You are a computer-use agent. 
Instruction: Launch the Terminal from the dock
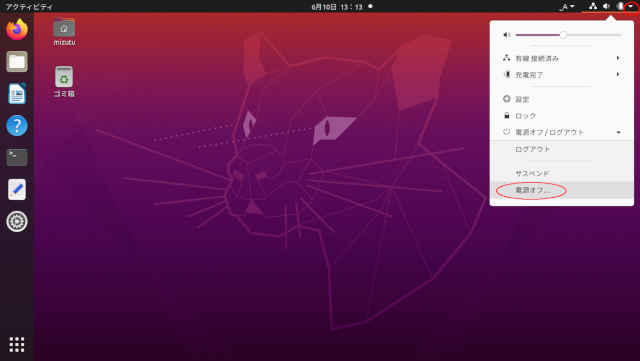coord(17,157)
